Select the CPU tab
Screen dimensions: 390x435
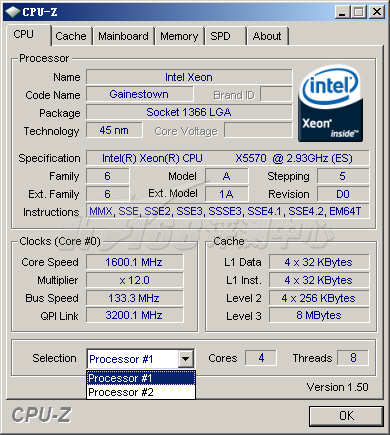pyautogui.click(x=28, y=35)
